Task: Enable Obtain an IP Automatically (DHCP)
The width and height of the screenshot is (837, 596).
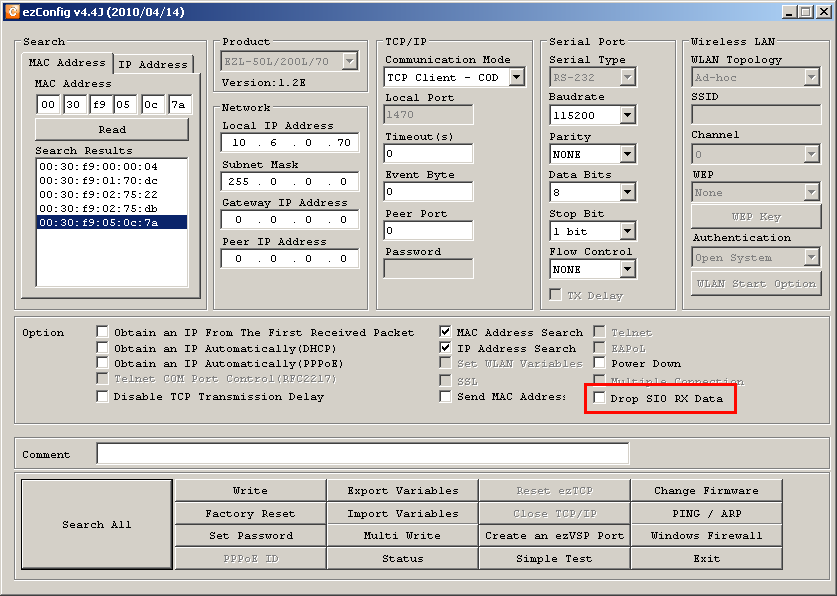Action: 102,348
